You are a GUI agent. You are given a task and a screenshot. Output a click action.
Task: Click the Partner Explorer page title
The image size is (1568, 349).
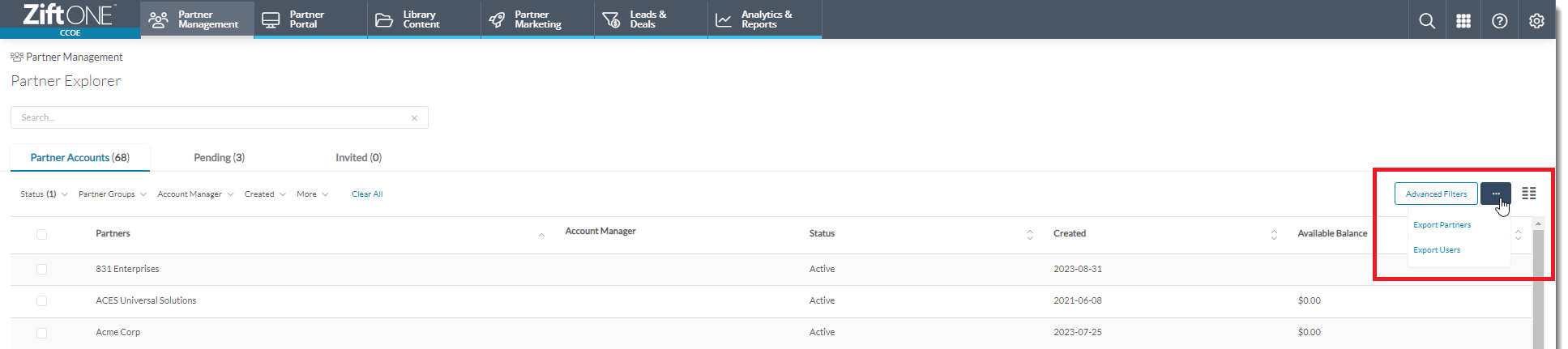(66, 81)
